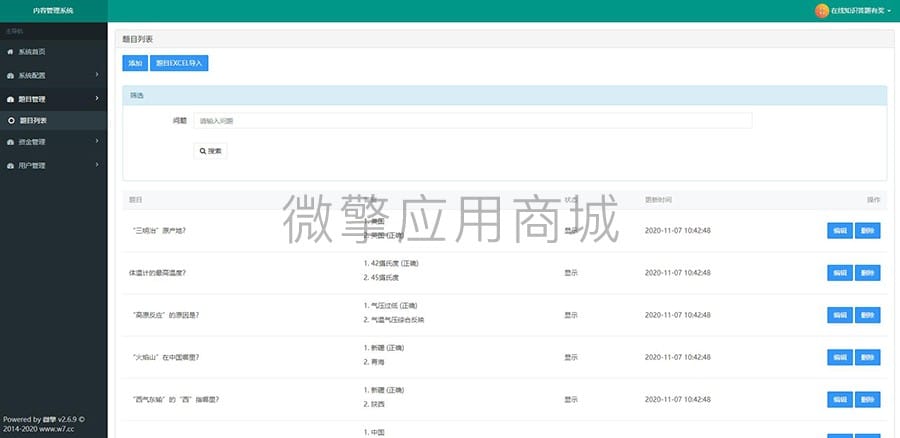This screenshot has height=438, width=900.
Task: Open the account dropdown caret in header
Action: pyautogui.click(x=889, y=11)
